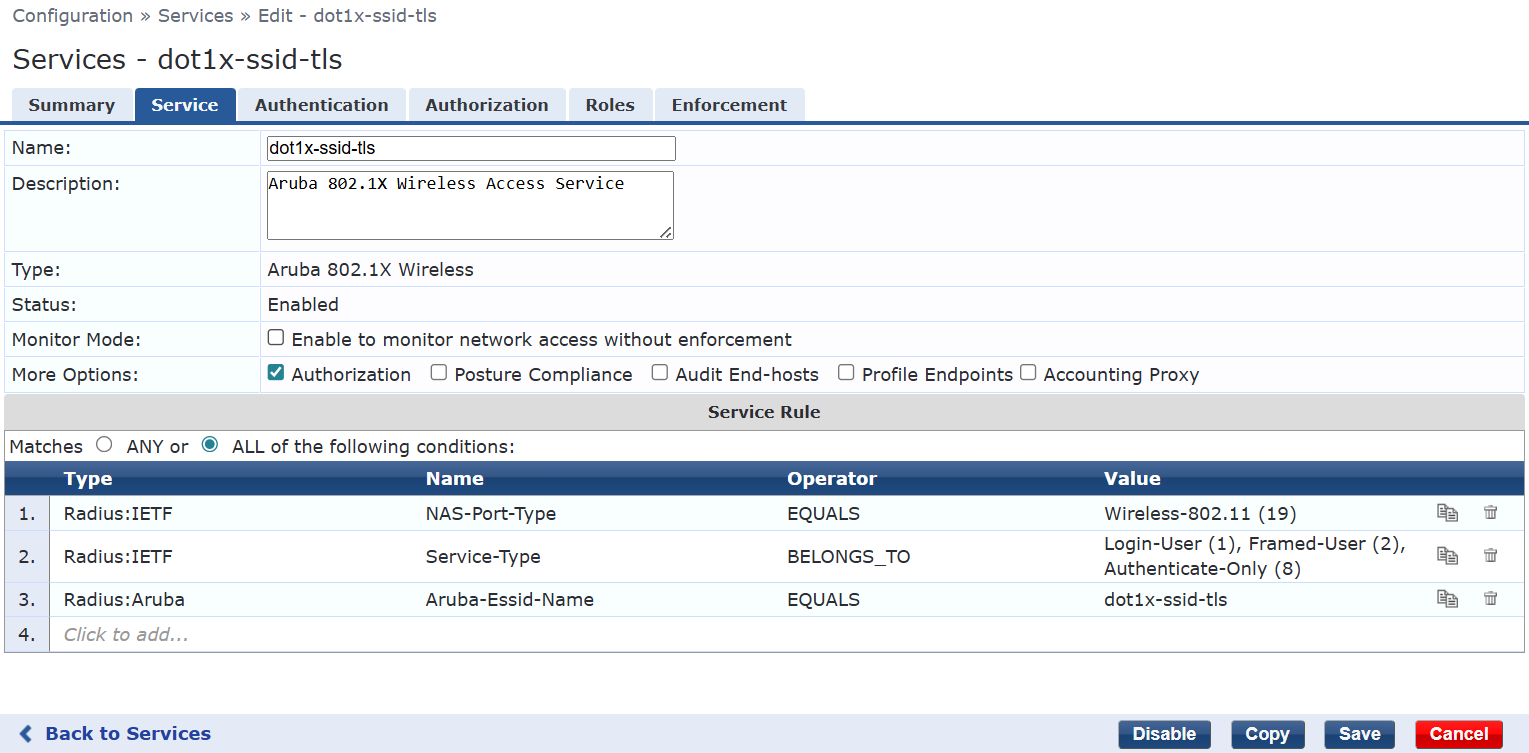Switch to the Authentication tab
Image resolution: width=1529 pixels, height=753 pixels.
(321, 105)
